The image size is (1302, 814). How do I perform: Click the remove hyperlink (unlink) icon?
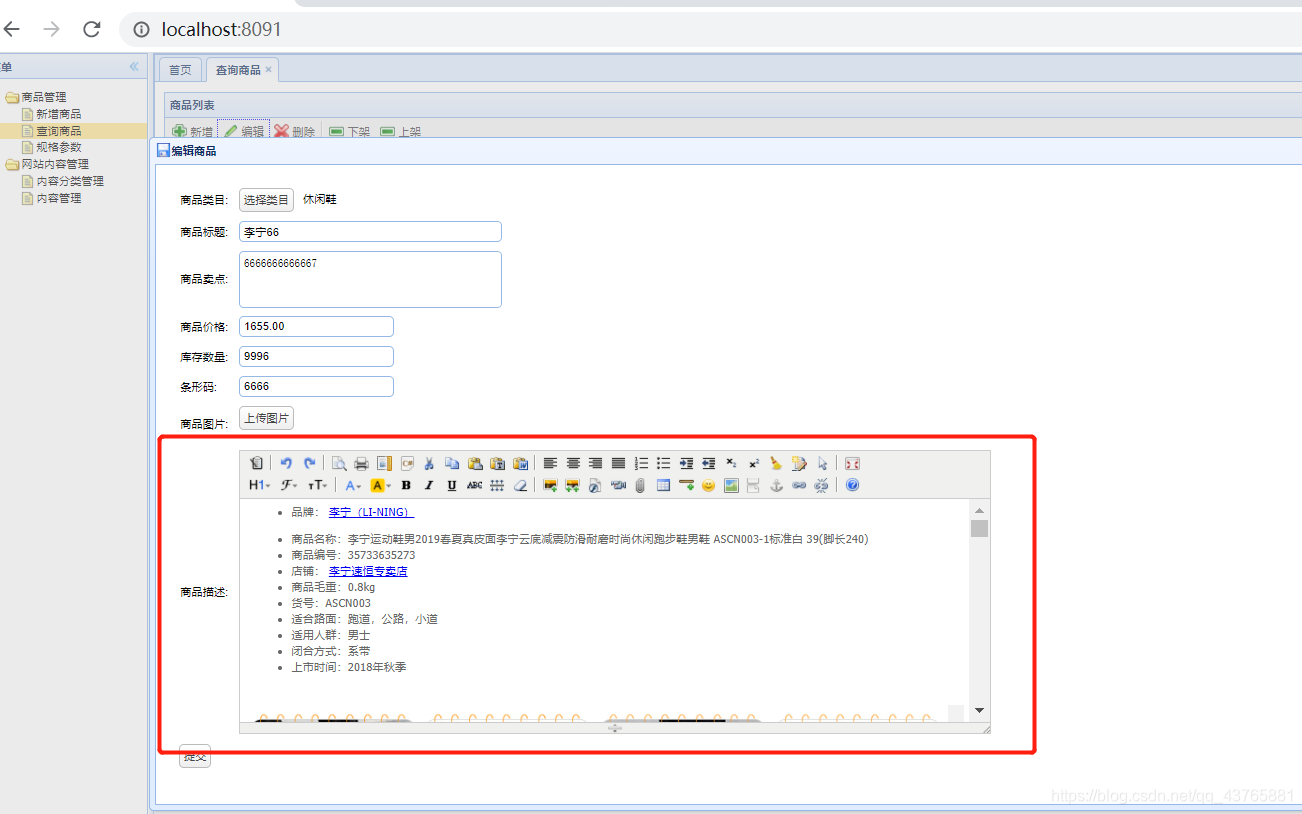(x=821, y=485)
